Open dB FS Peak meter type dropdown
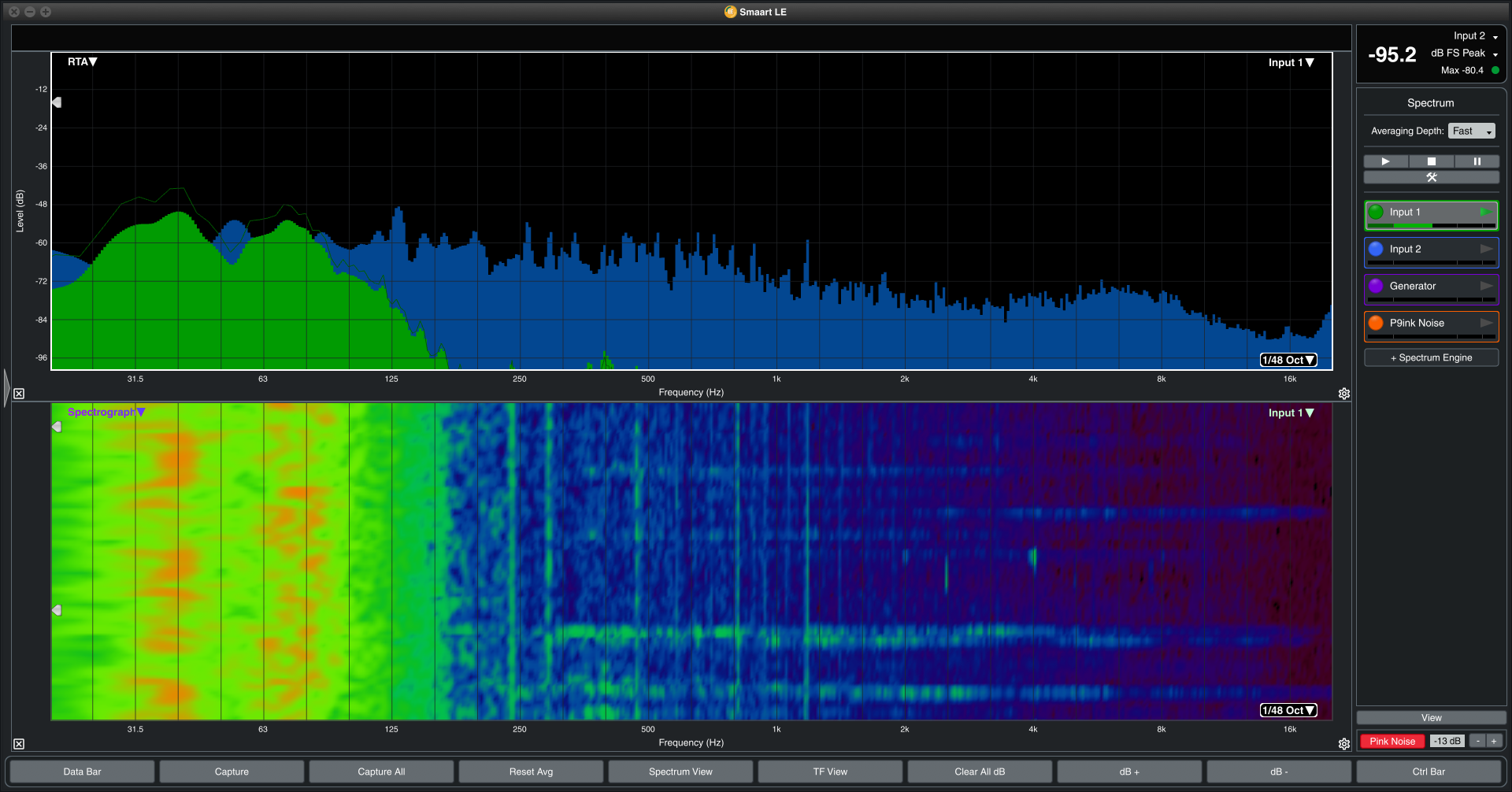The width and height of the screenshot is (1512, 792). coord(1465,54)
